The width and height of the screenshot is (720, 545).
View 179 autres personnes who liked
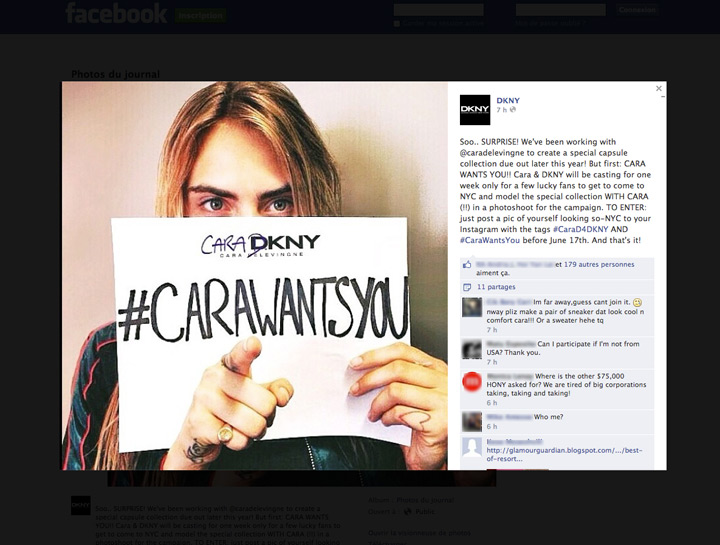[x=599, y=264]
